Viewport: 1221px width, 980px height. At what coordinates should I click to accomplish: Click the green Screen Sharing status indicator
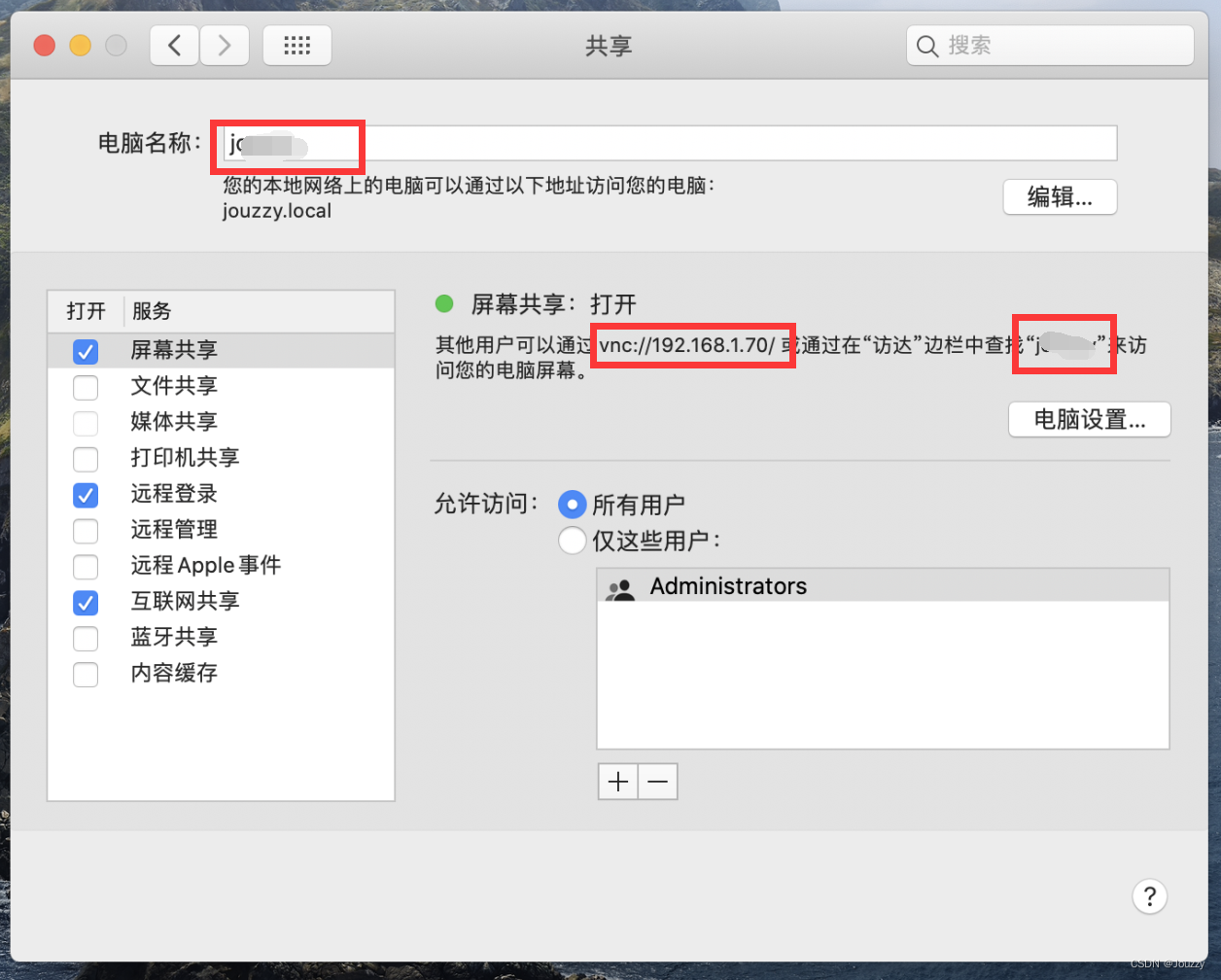point(444,303)
